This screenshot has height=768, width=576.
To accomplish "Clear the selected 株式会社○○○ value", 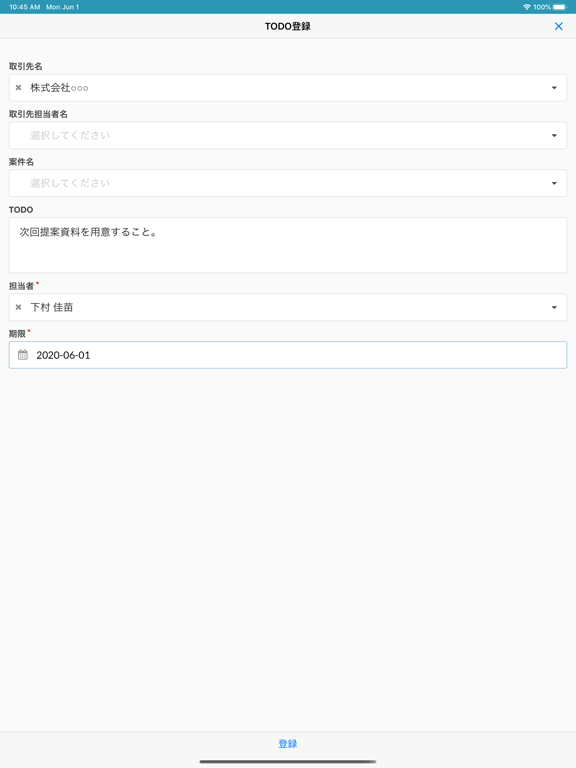I will 18,88.
